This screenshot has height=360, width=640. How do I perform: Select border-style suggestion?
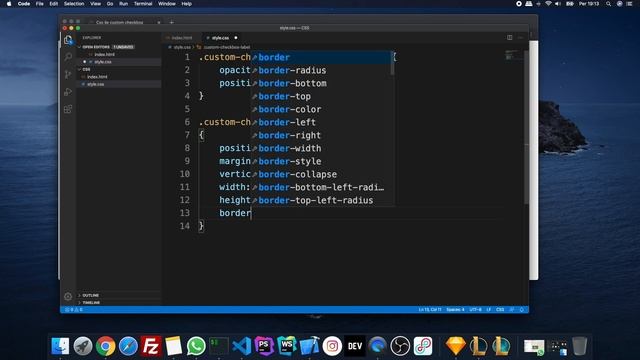tap(321, 162)
